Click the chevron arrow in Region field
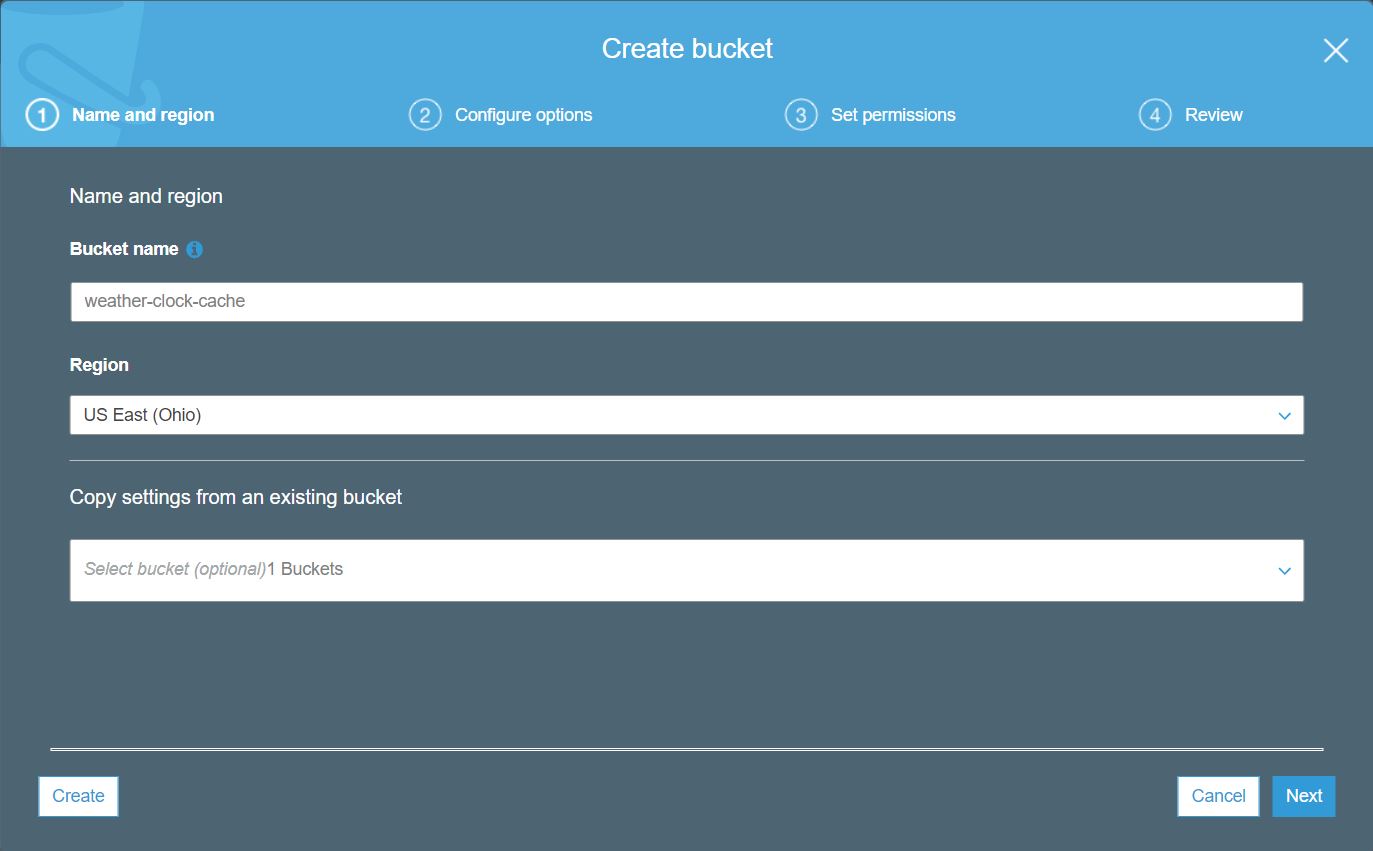 [x=1284, y=416]
